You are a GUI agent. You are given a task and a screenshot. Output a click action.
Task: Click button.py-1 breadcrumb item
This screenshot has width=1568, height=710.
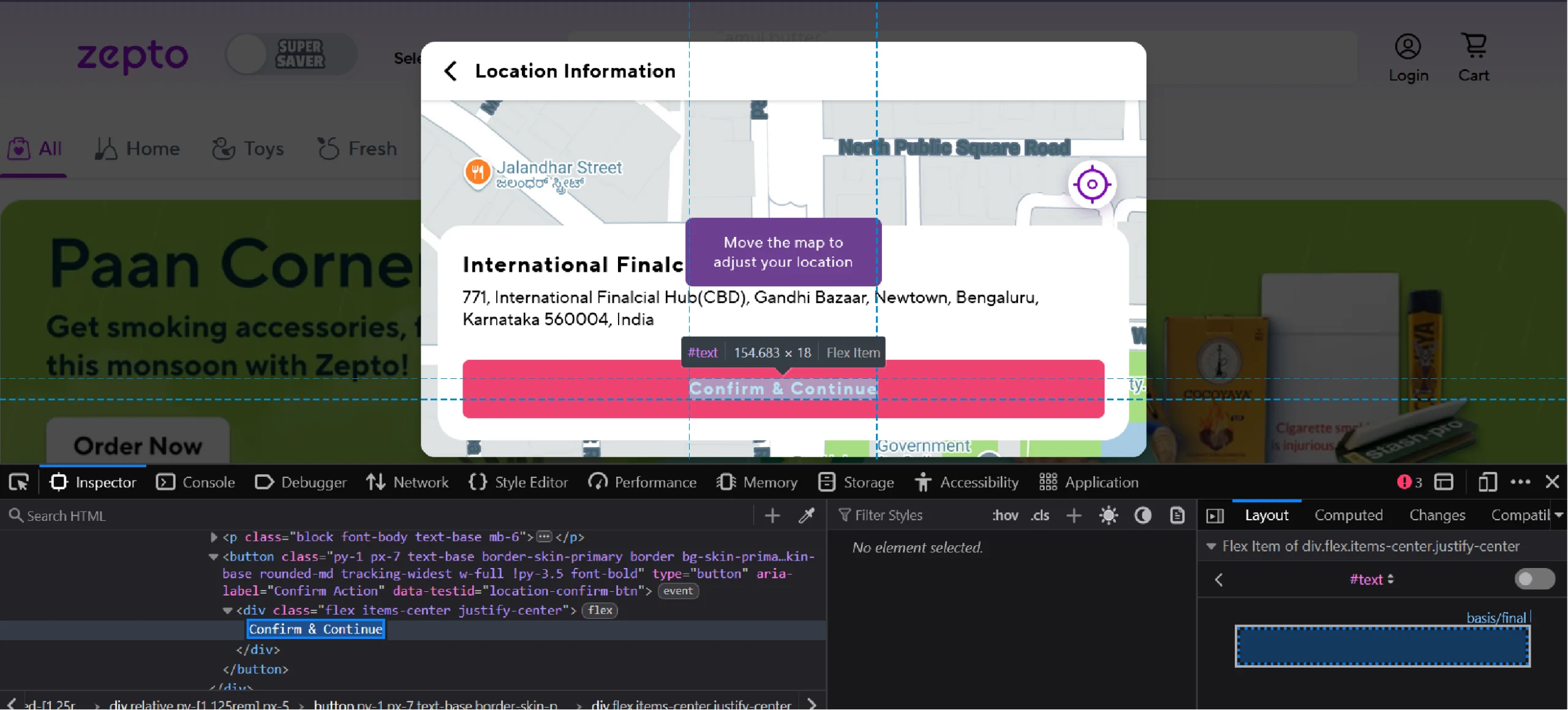[x=435, y=704]
